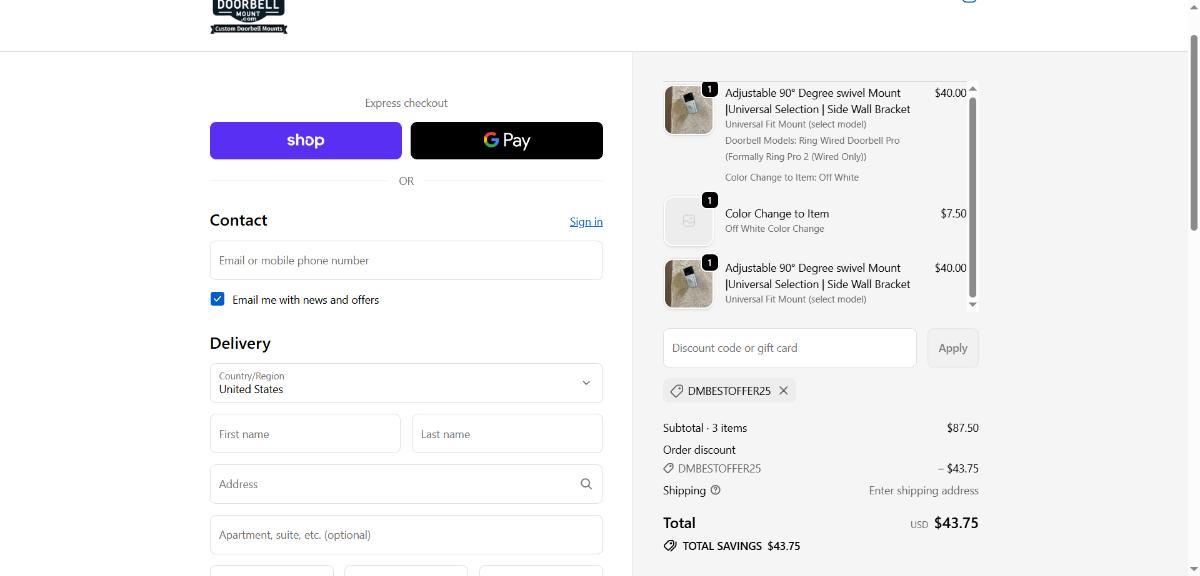Click into the Discount code or gift card field
The width and height of the screenshot is (1200, 576).
(789, 348)
